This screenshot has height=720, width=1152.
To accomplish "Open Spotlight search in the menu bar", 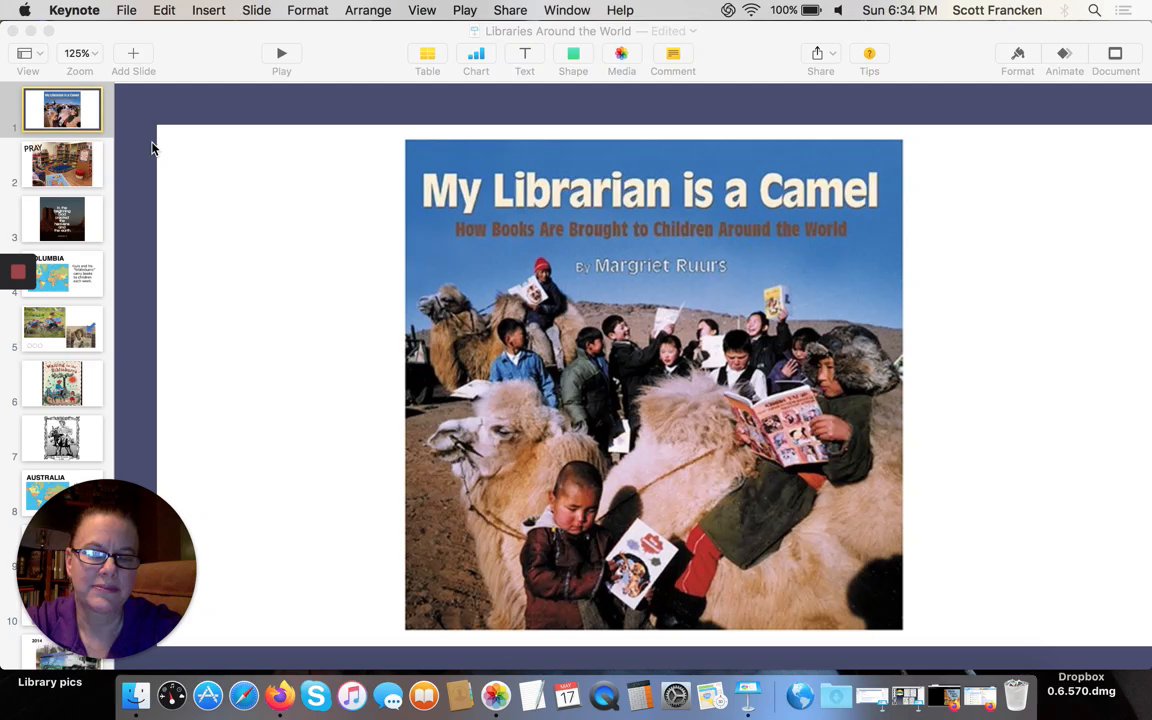I will (x=1094, y=10).
